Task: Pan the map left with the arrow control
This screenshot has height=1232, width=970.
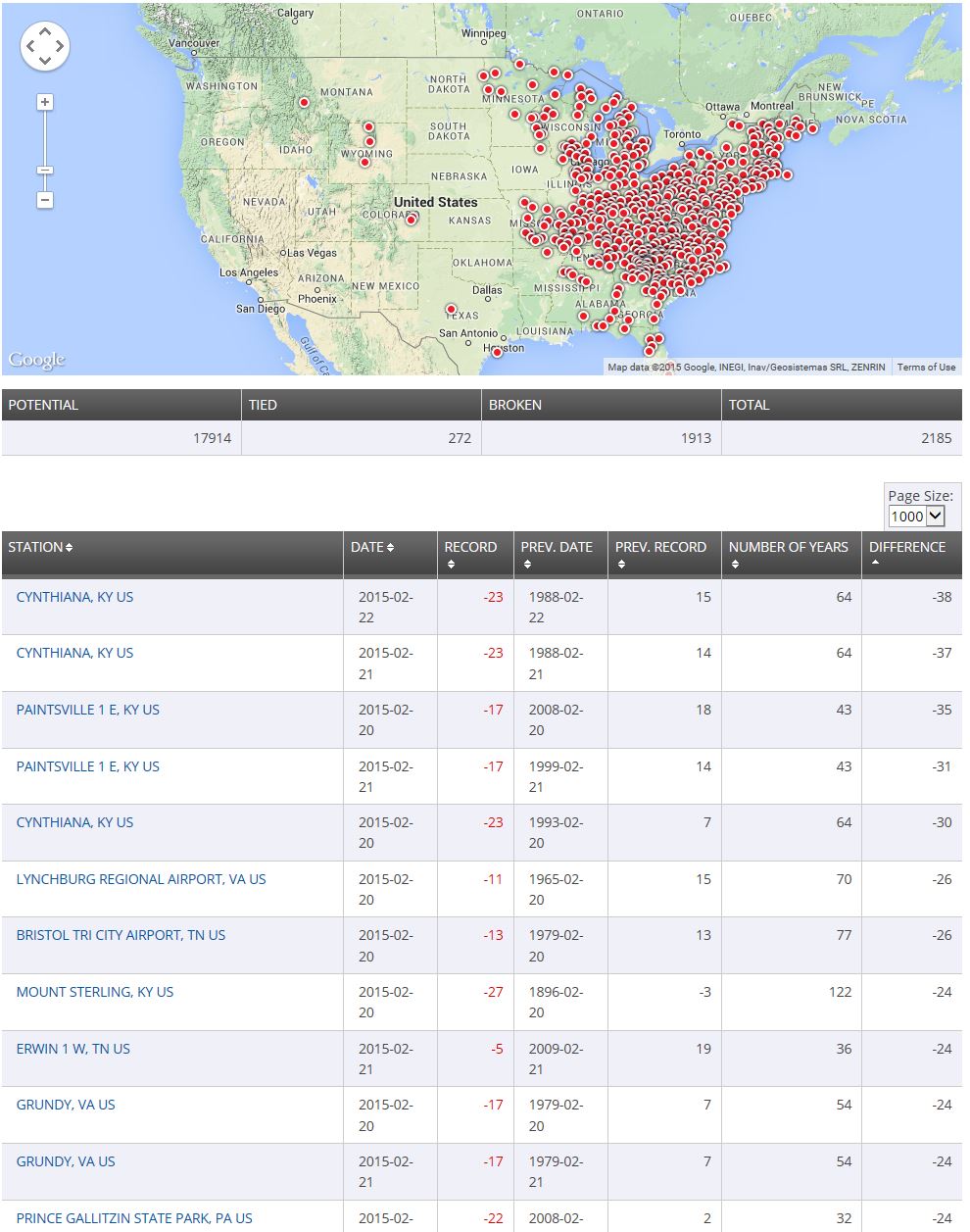Action: coord(31,46)
